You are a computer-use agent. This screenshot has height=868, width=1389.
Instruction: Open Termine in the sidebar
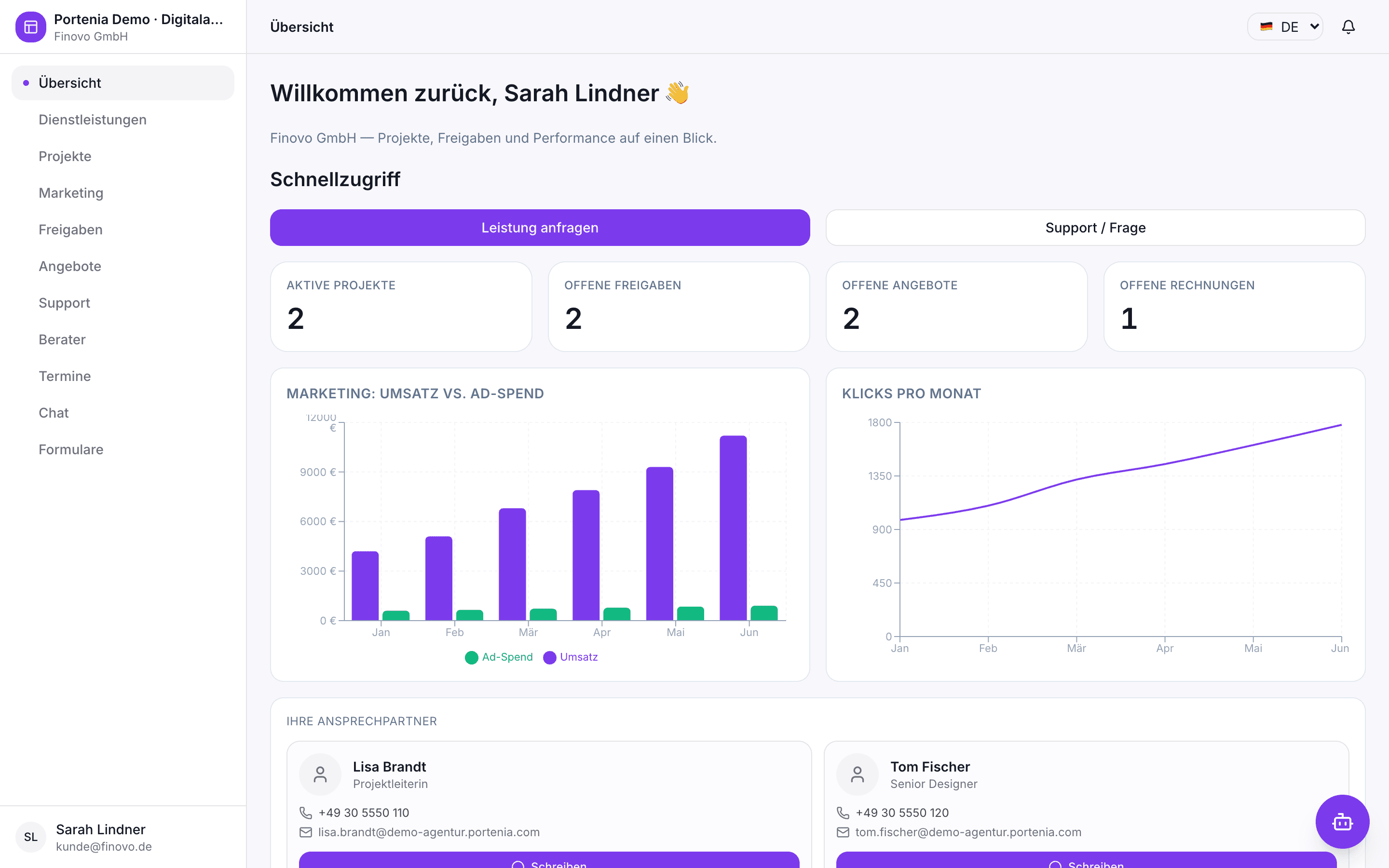click(123, 376)
